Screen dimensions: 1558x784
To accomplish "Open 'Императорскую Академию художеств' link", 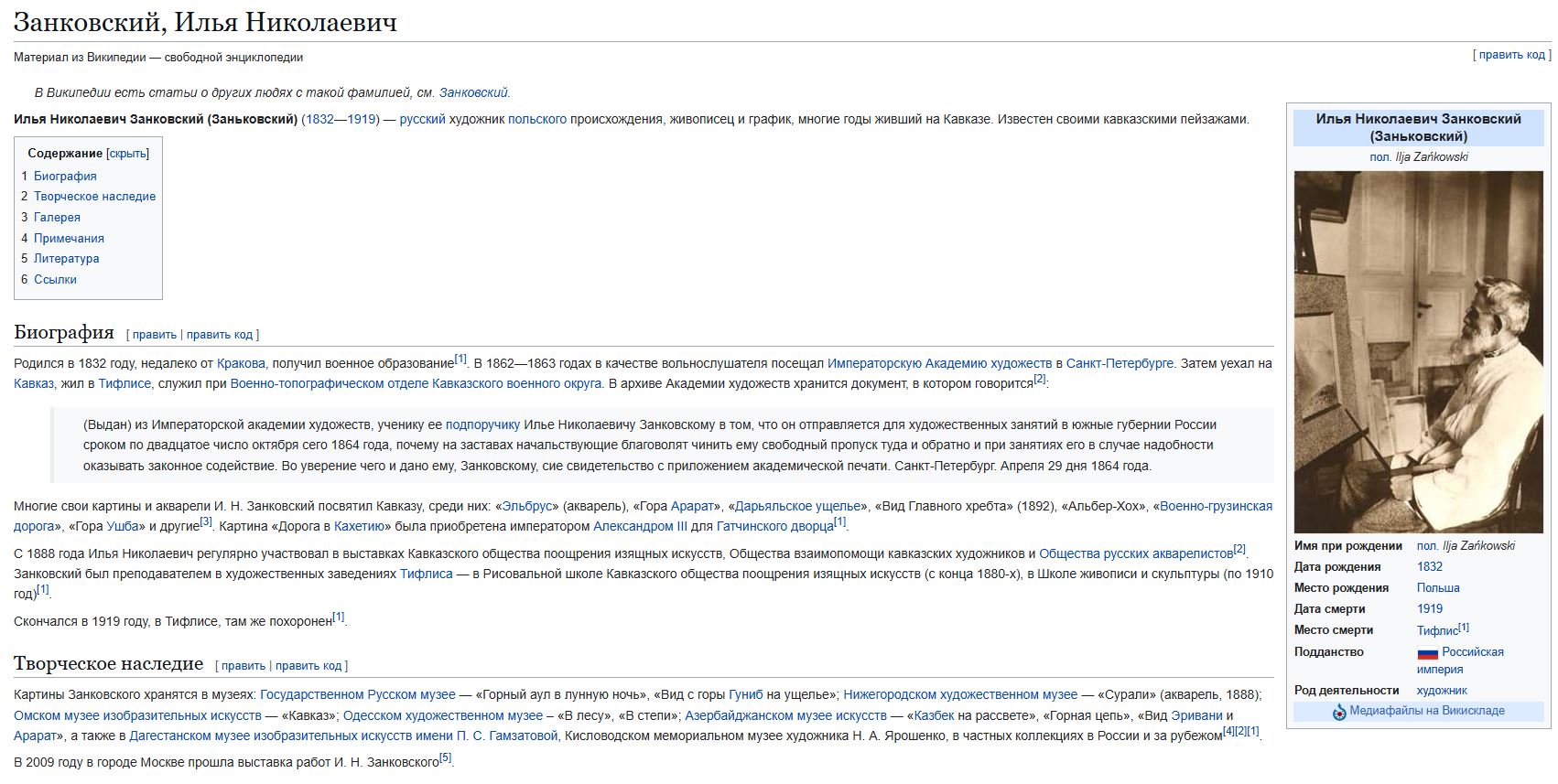I will 940,363.
